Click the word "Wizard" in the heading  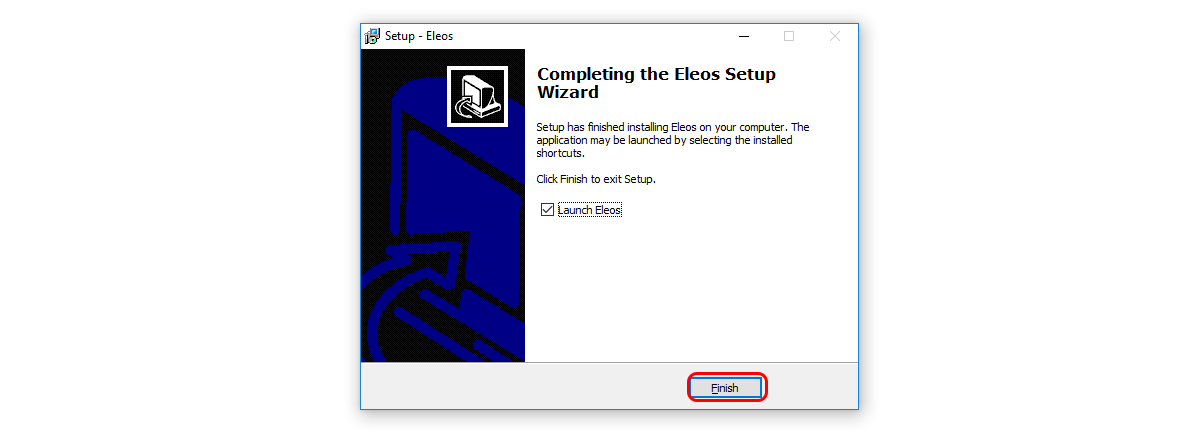click(568, 92)
